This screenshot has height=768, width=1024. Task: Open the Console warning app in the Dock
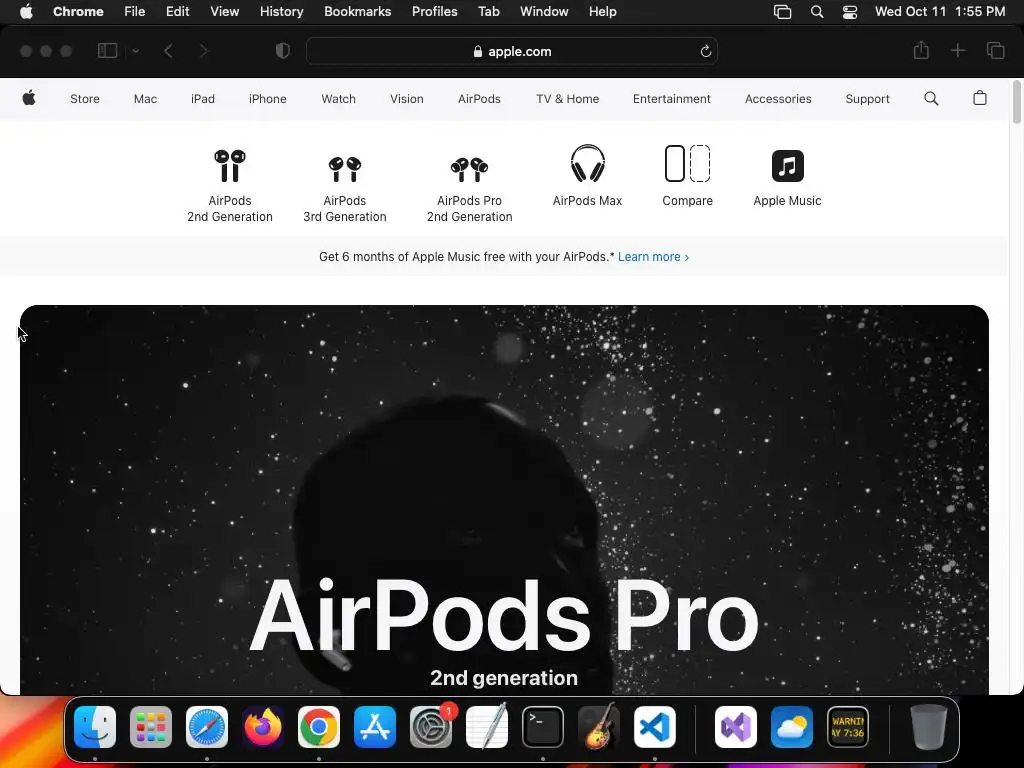pos(848,727)
